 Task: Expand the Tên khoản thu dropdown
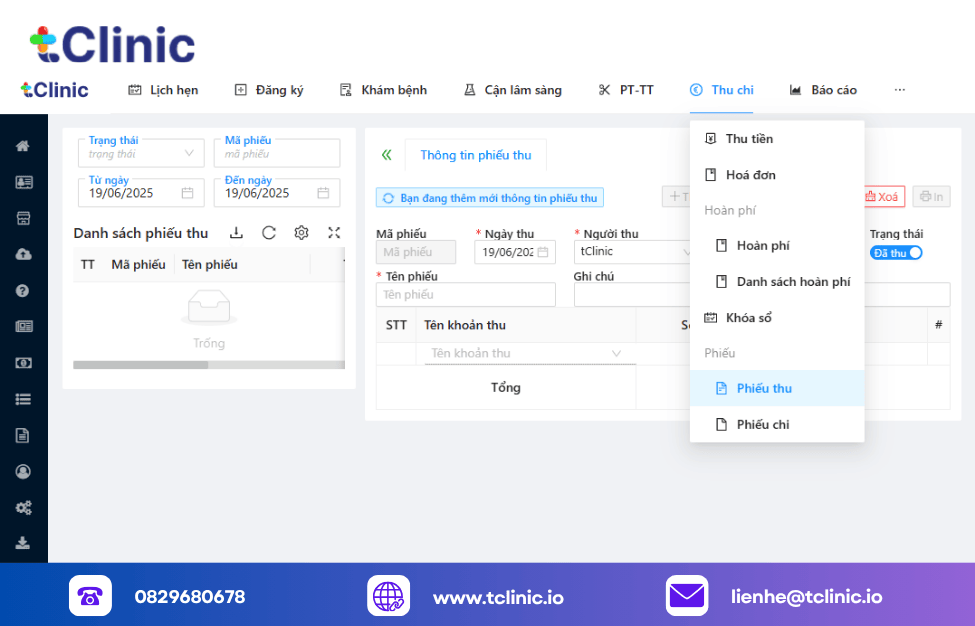[529, 354]
